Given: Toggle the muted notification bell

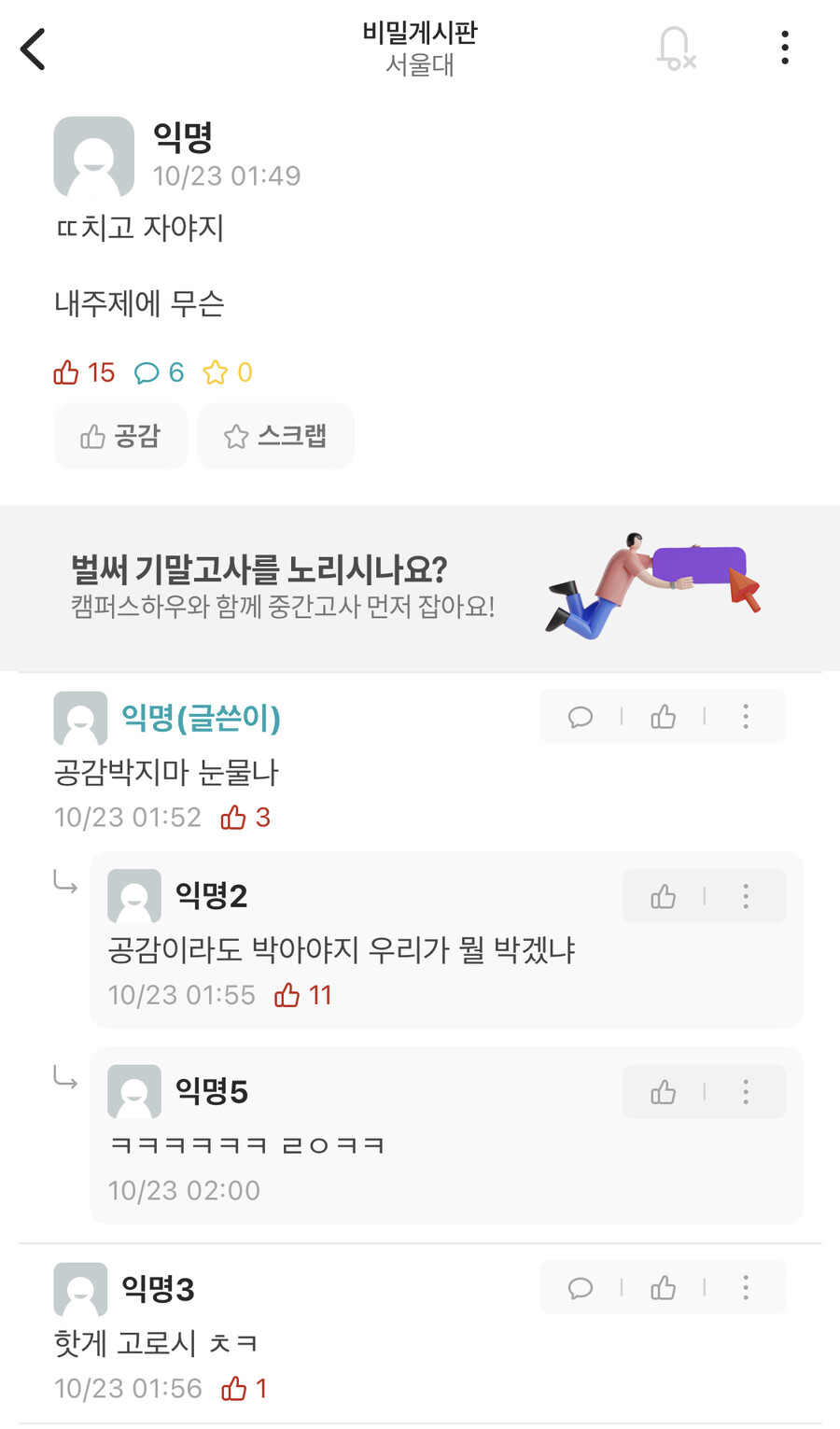Looking at the screenshot, I should click(x=676, y=49).
